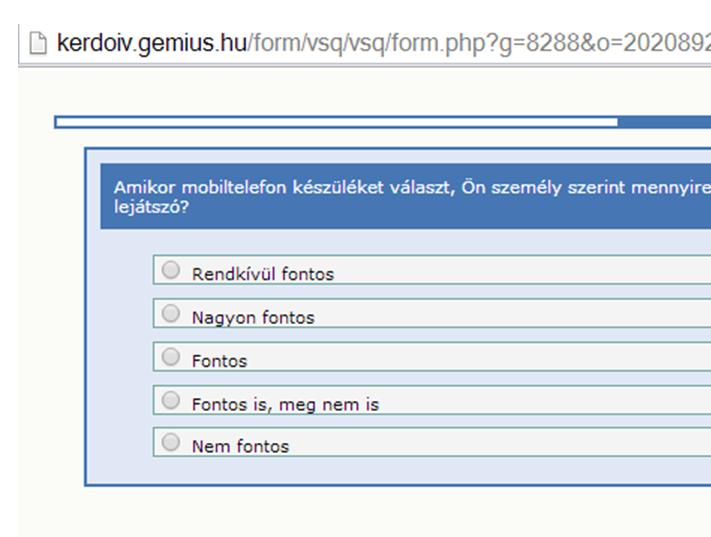Click the white filled part of survey progress bar
The image size is (711, 537).
pyautogui.click(x=337, y=122)
